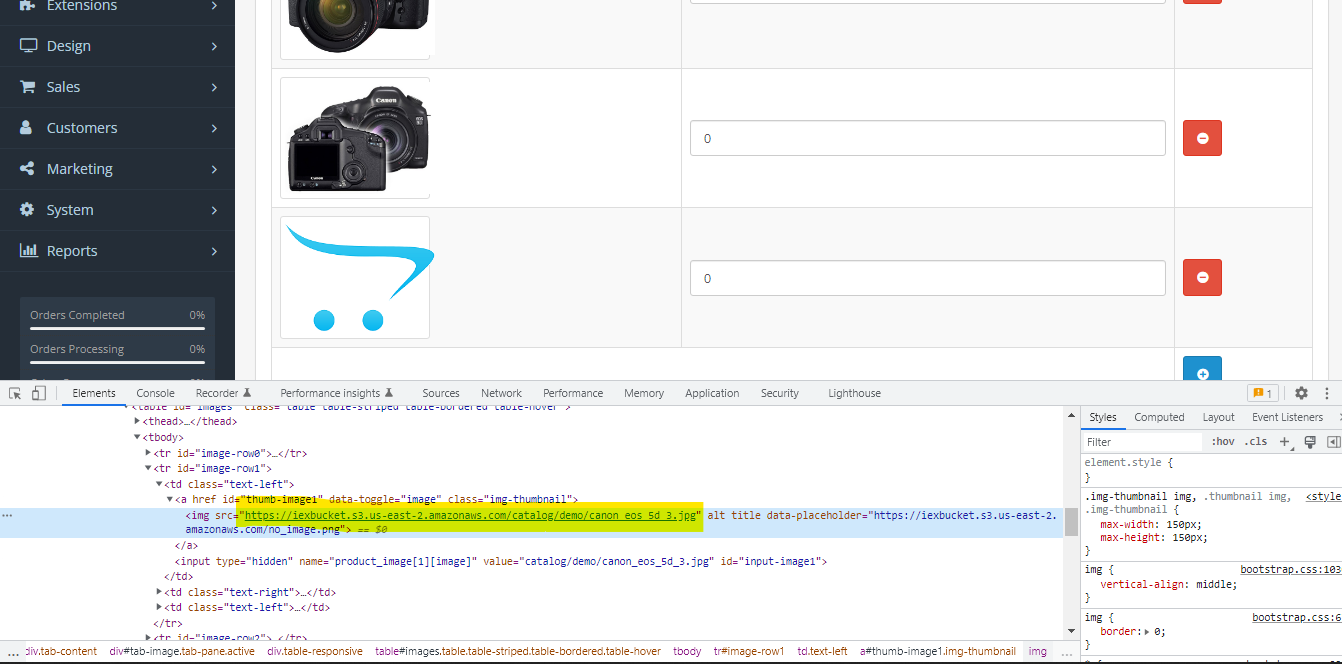
Task: Open DevTools settings gear
Action: pyautogui.click(x=1301, y=393)
